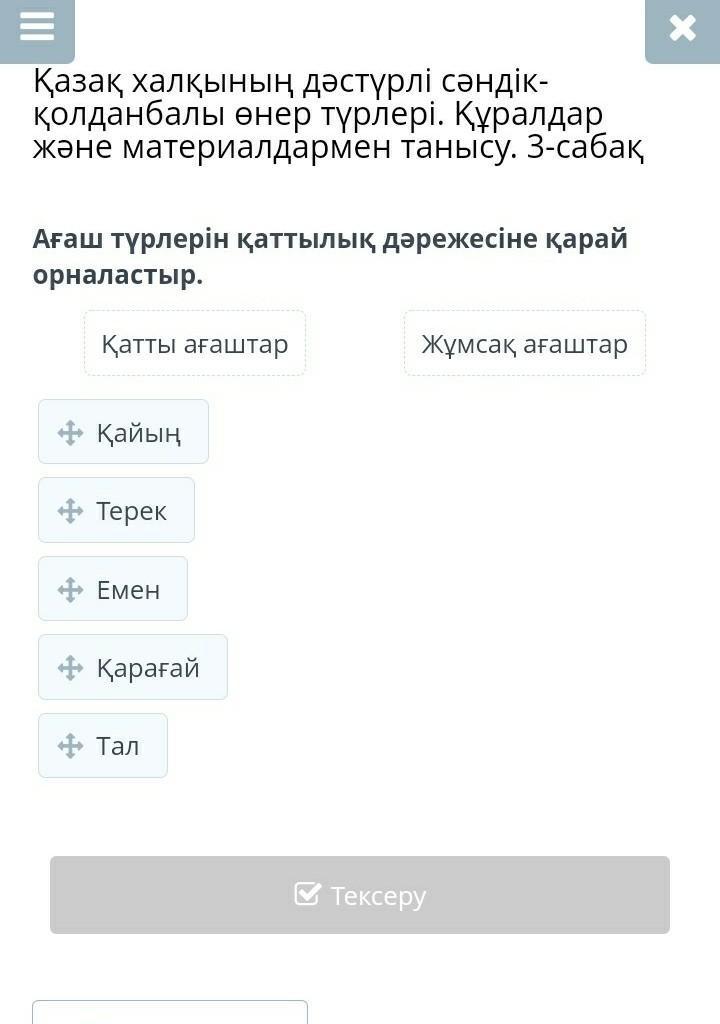Click the checkmark icon on Тексеру button
720x1024 pixels.
coord(308,894)
